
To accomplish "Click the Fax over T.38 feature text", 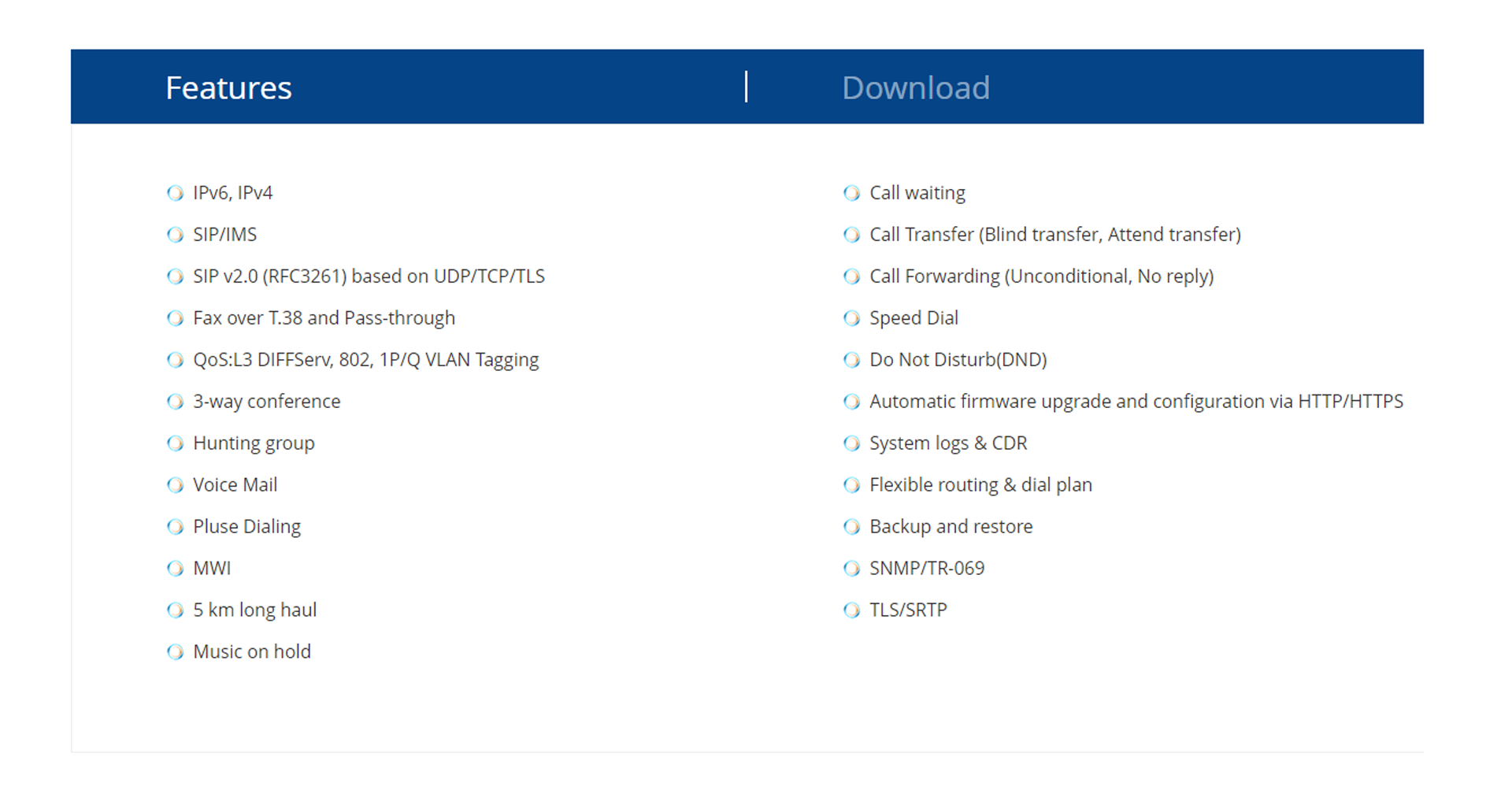I will tap(324, 318).
